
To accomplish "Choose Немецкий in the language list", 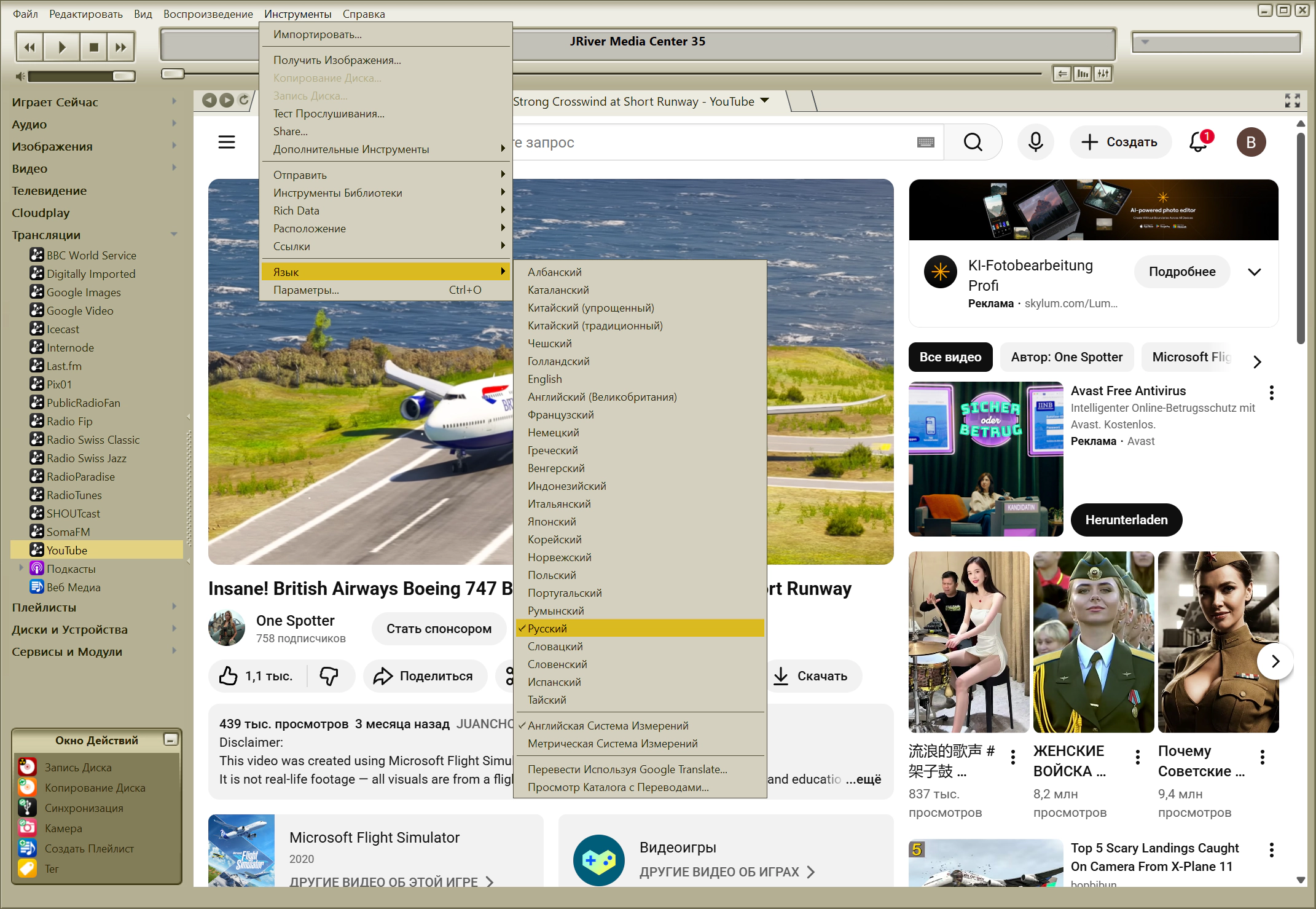I will coord(553,433).
